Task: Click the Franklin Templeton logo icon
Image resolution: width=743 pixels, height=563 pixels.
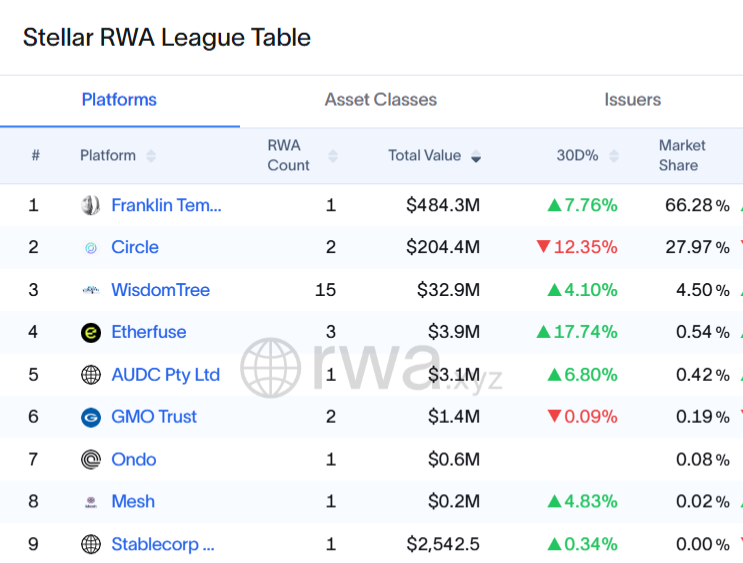Action: tap(91, 206)
